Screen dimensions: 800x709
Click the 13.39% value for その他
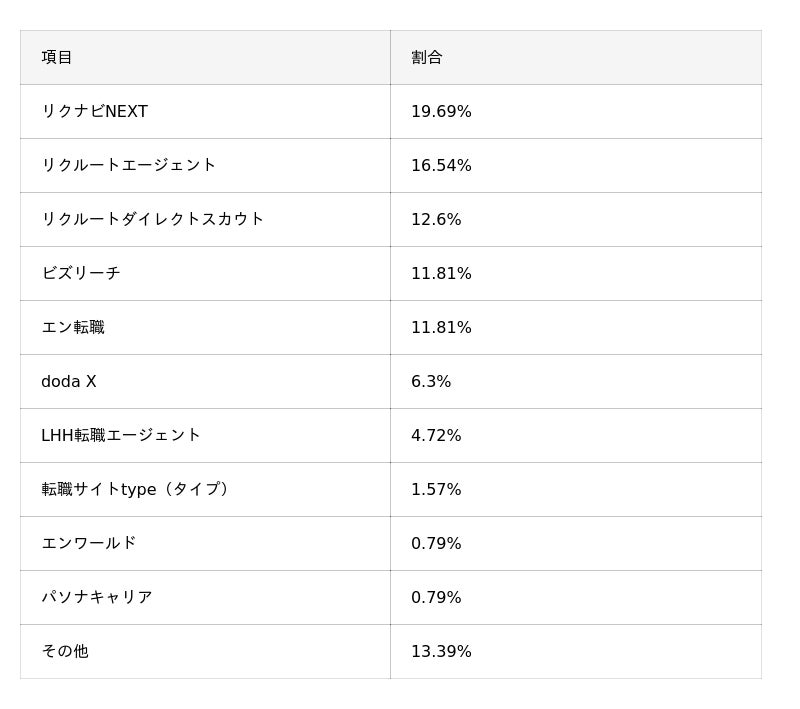click(x=441, y=651)
